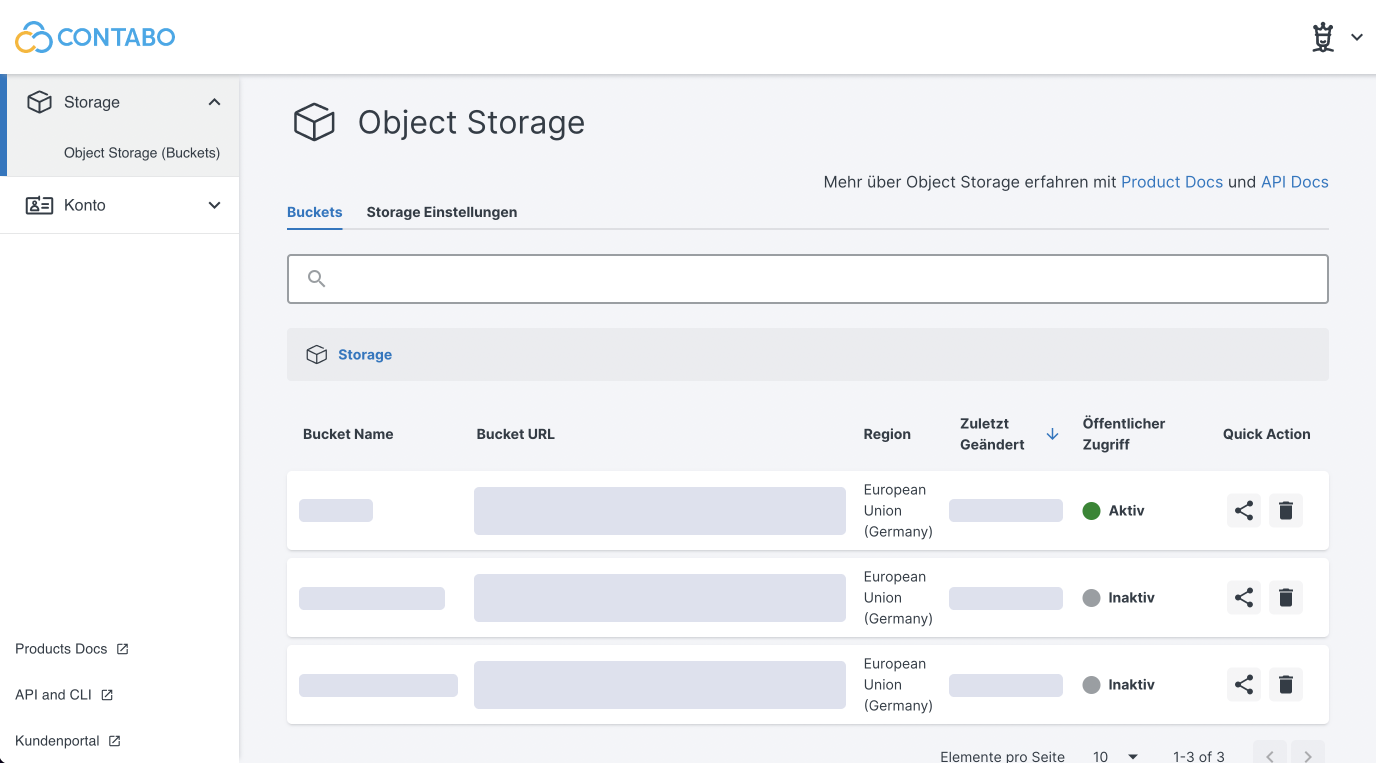The image size is (1376, 763).
Task: Click the magnifier search icon
Action: click(x=316, y=279)
